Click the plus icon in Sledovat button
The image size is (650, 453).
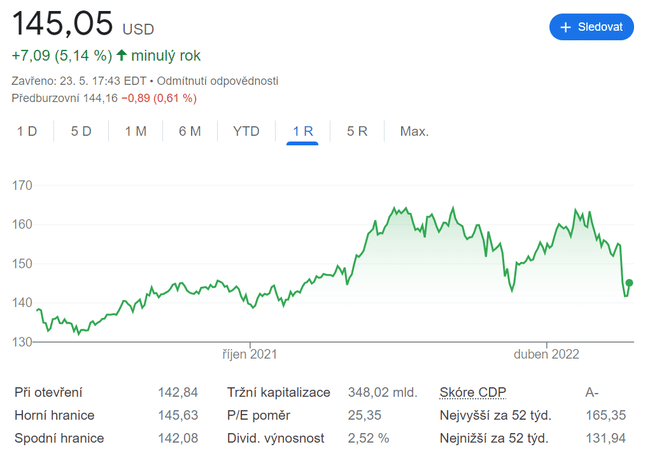point(566,27)
